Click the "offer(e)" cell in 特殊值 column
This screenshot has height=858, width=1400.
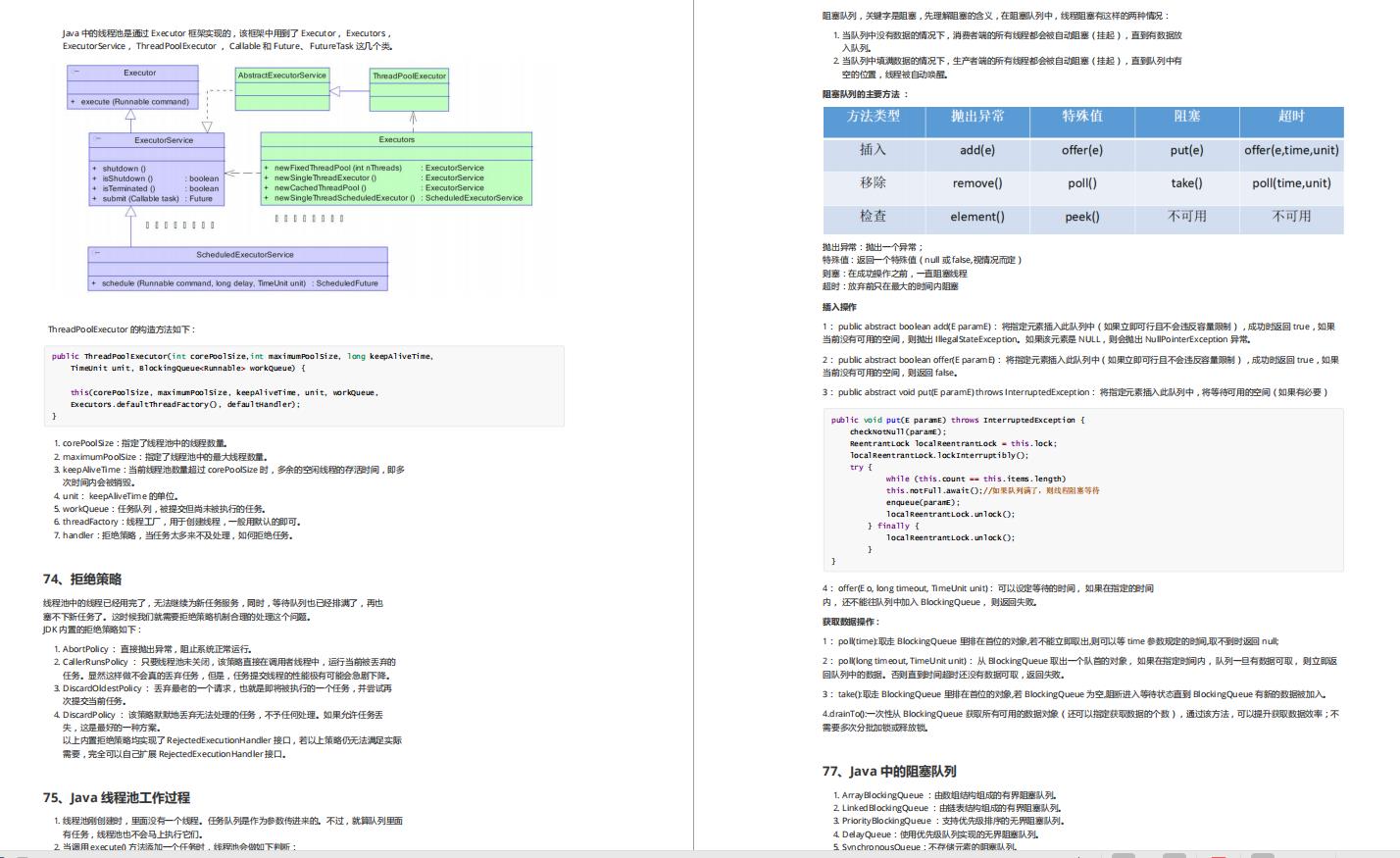click(x=1082, y=150)
